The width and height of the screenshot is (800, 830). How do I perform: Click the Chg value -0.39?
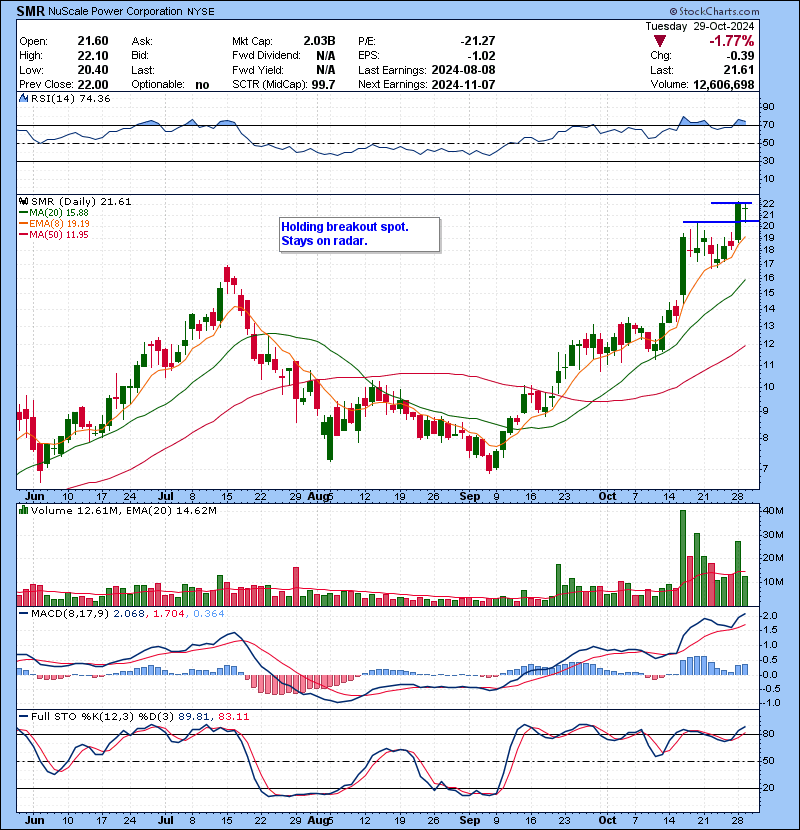(741, 56)
